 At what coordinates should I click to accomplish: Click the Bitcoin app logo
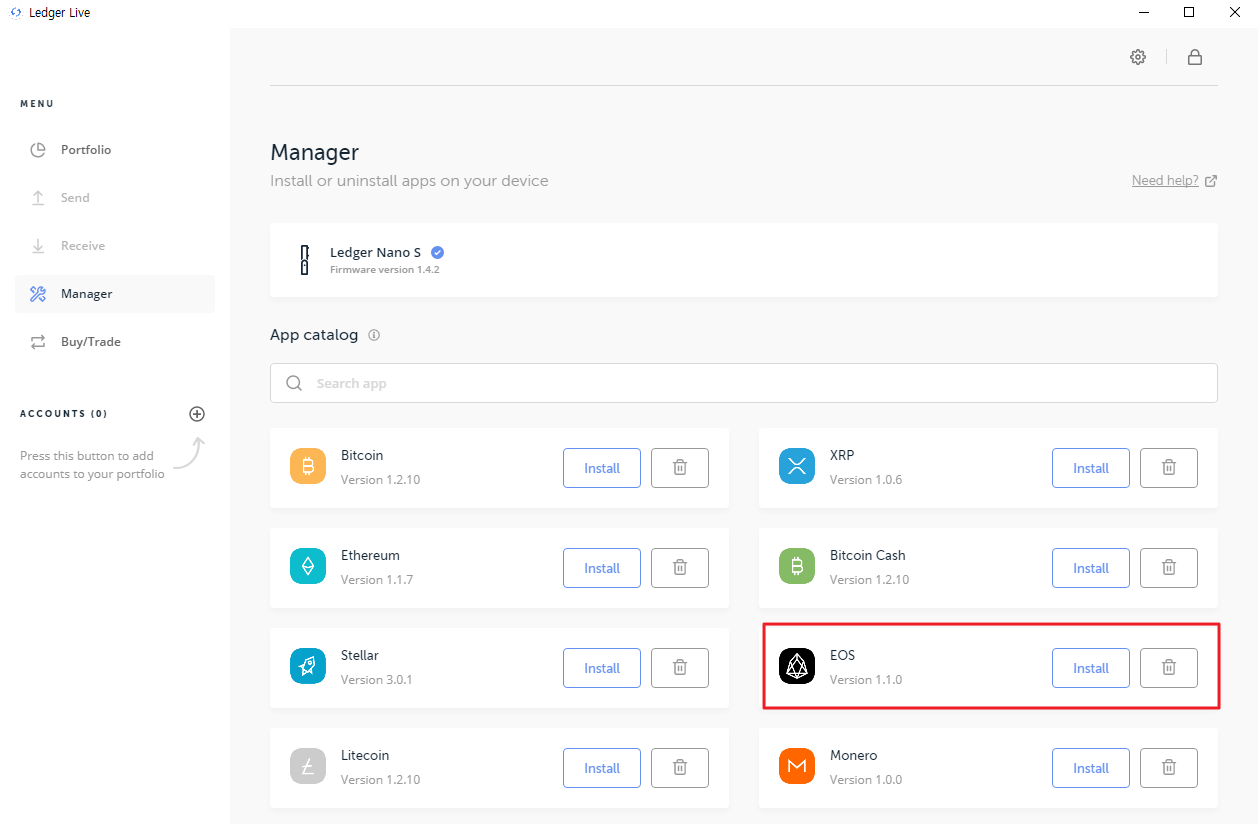point(308,466)
